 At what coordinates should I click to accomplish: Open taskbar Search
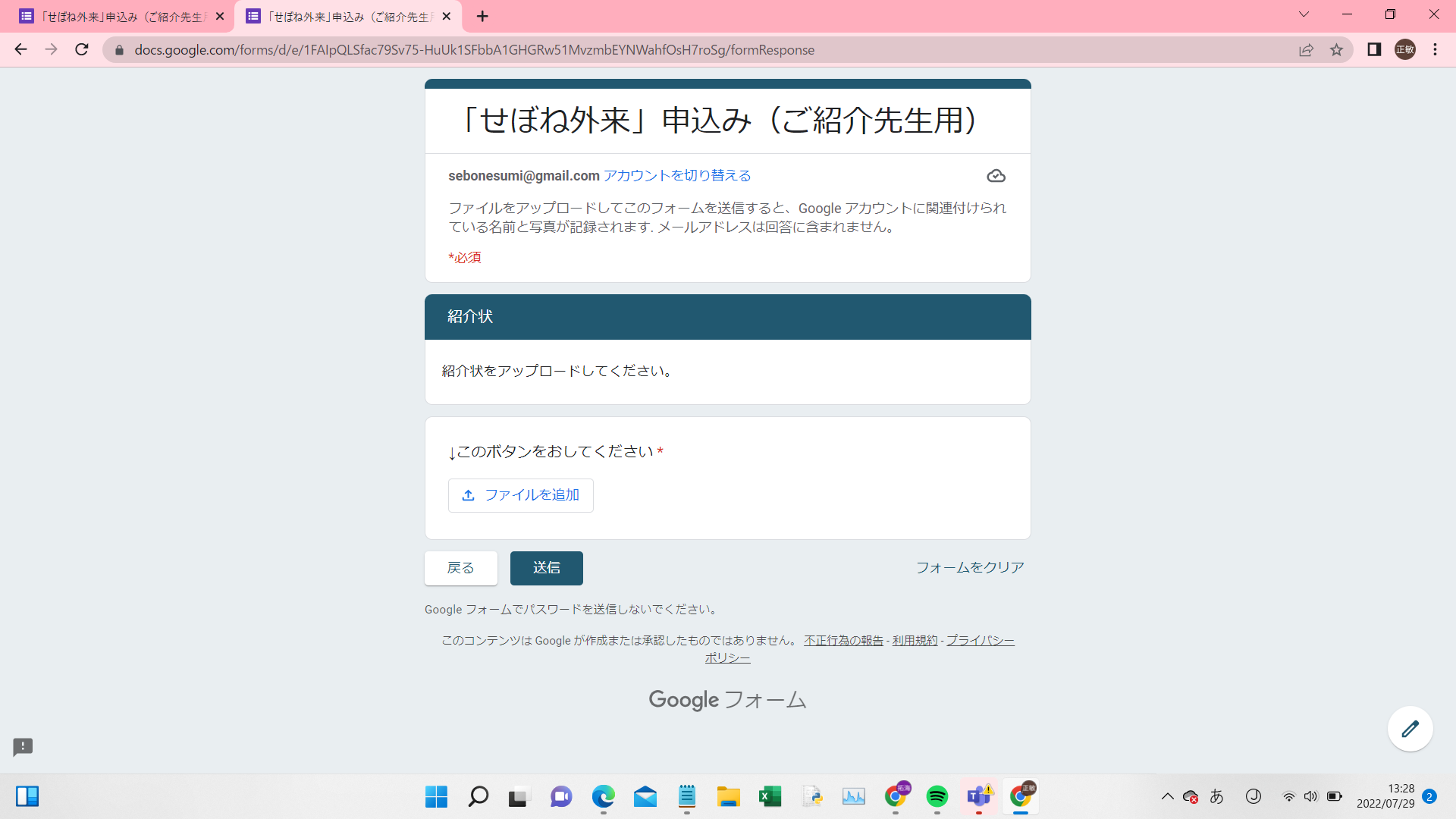[x=478, y=796]
